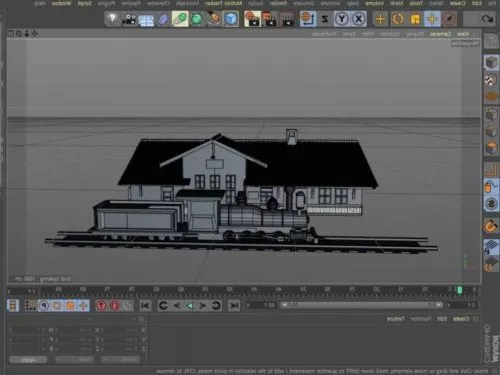Open the Create menu in menu bar
500x375 pixels.
458,3
